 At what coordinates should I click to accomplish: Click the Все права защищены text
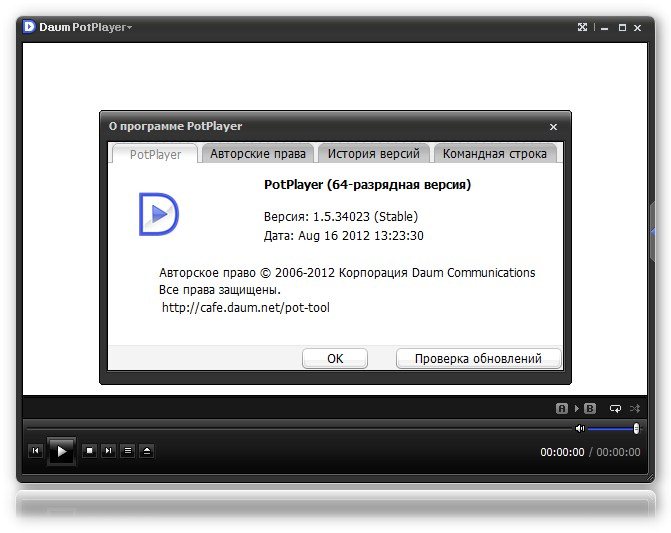[x=220, y=290]
